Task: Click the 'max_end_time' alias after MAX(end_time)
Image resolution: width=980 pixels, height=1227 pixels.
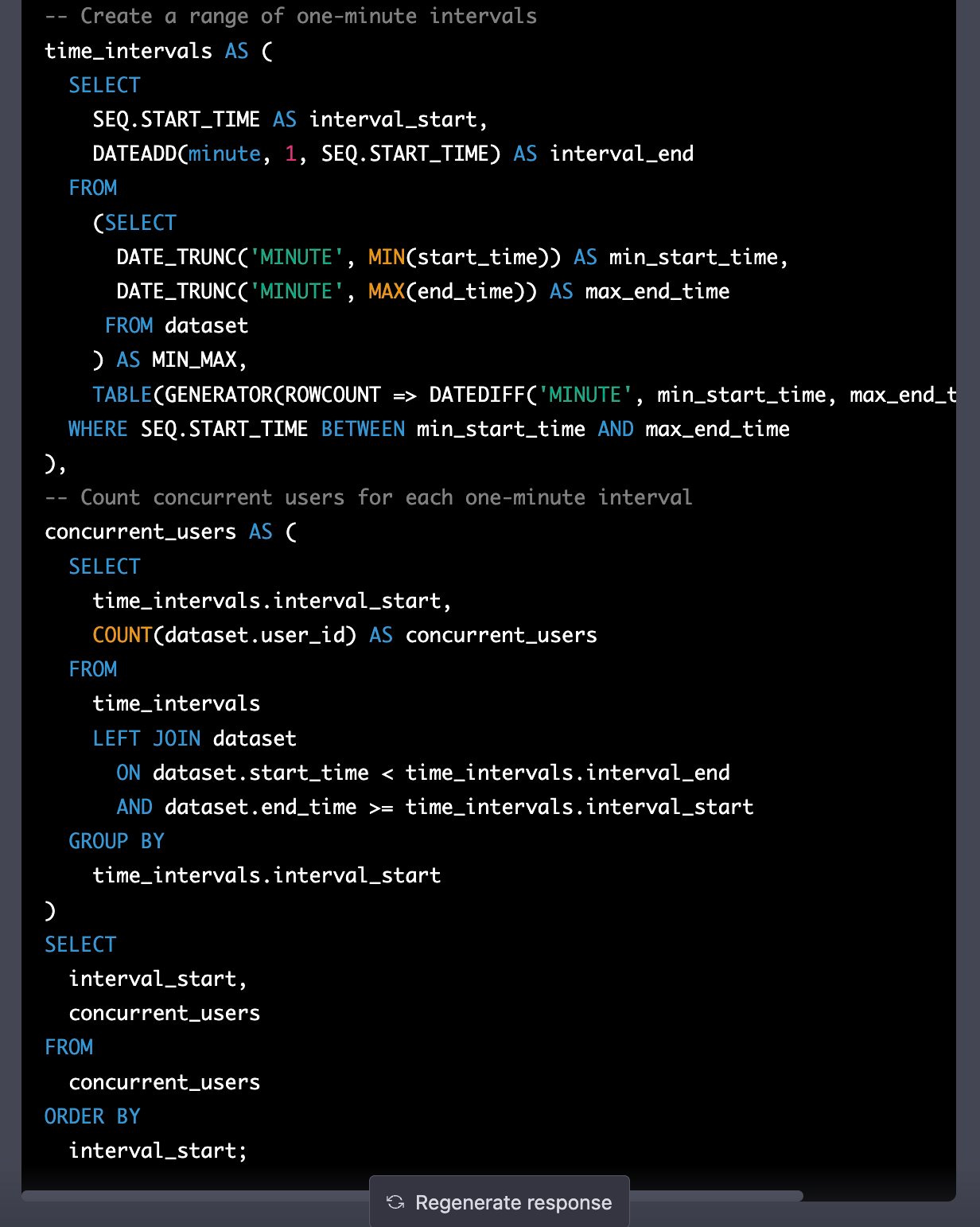Action: click(x=657, y=292)
